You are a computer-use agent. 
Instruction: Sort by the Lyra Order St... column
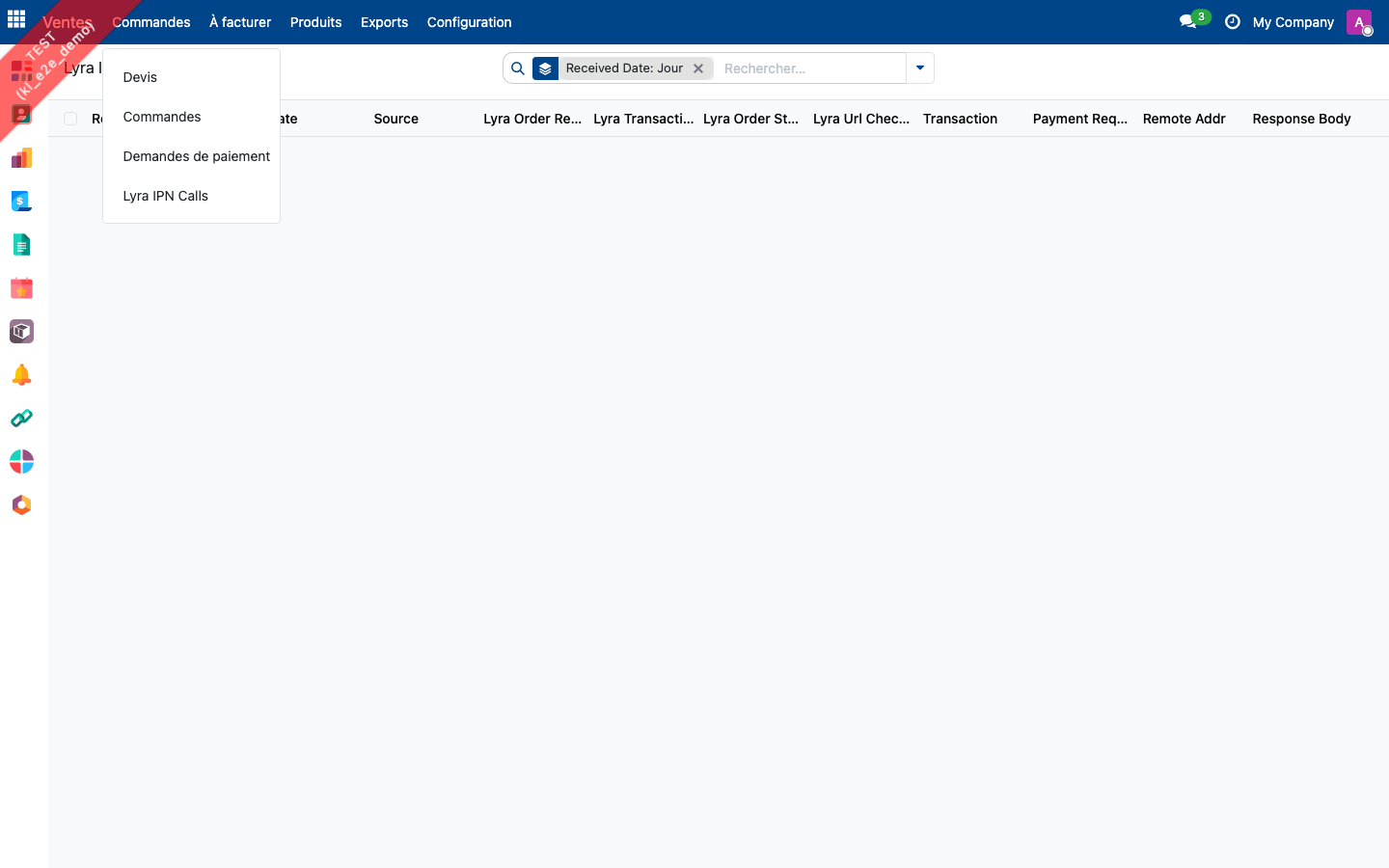tap(751, 119)
